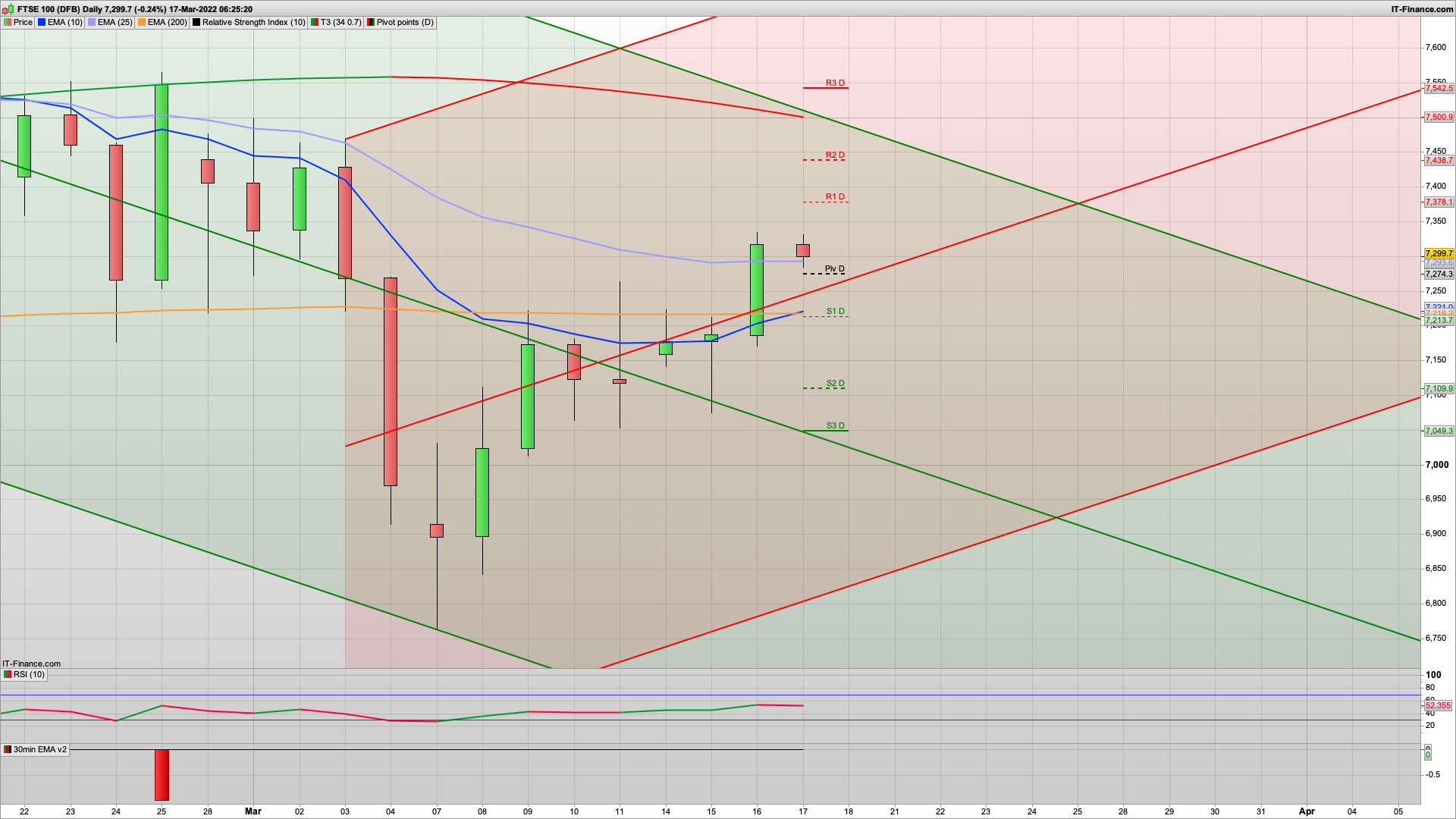Click the IT-Finance.com watermark above the RSI panel
Image resolution: width=1456 pixels, height=819 pixels.
[x=32, y=664]
